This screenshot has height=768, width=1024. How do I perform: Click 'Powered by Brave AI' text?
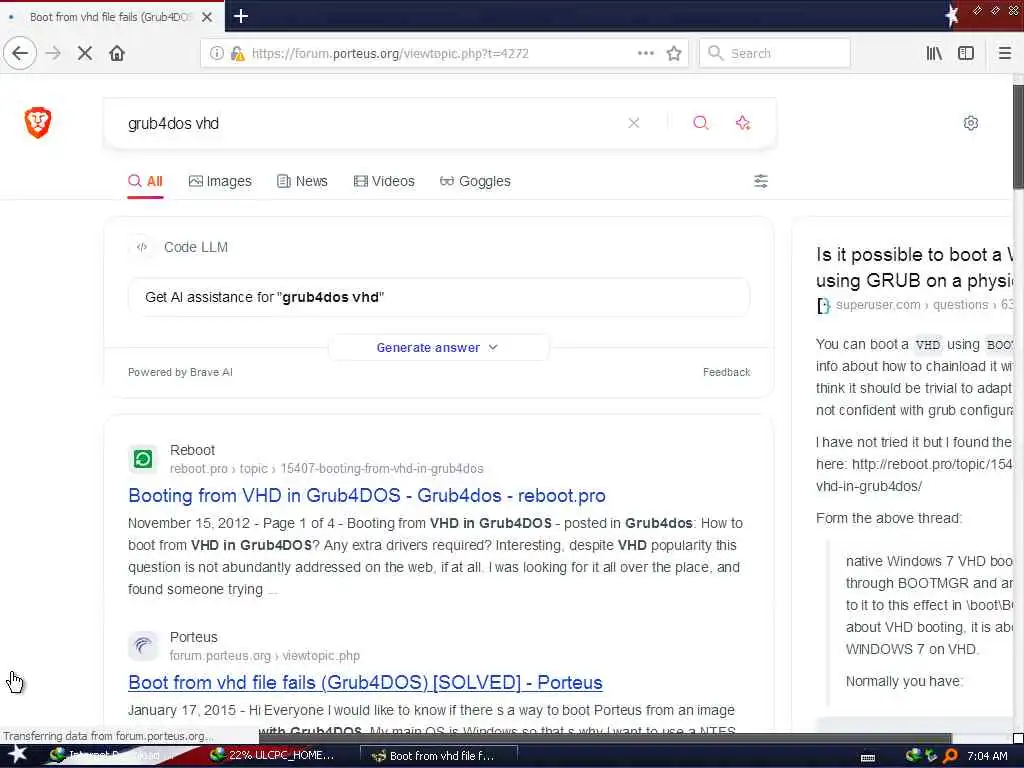[x=180, y=372]
